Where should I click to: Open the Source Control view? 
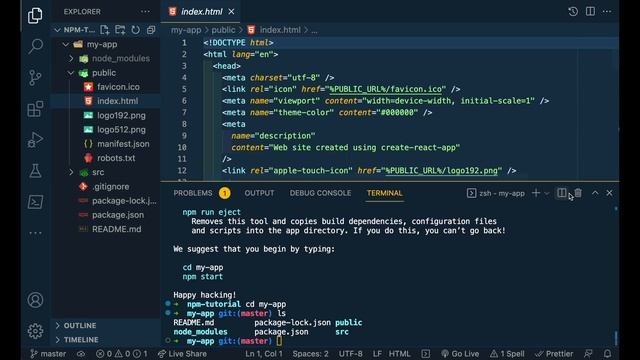coord(35,78)
